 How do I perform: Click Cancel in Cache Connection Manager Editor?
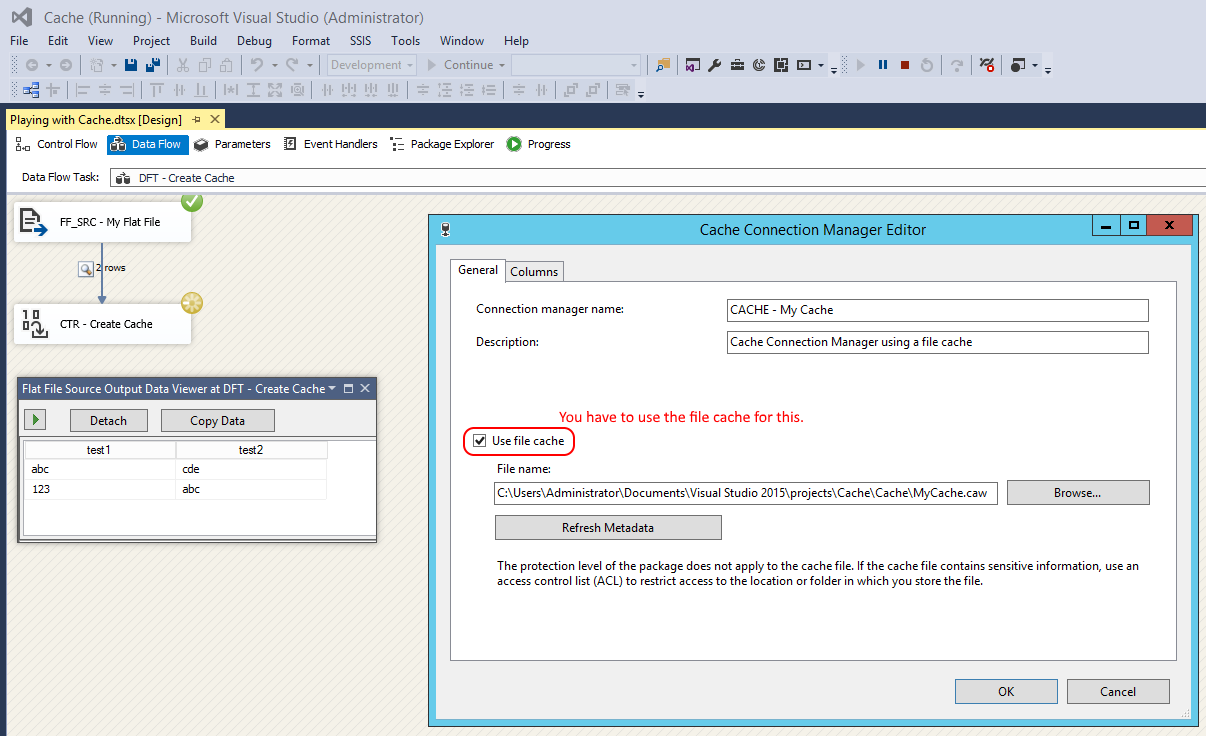coord(1118,691)
